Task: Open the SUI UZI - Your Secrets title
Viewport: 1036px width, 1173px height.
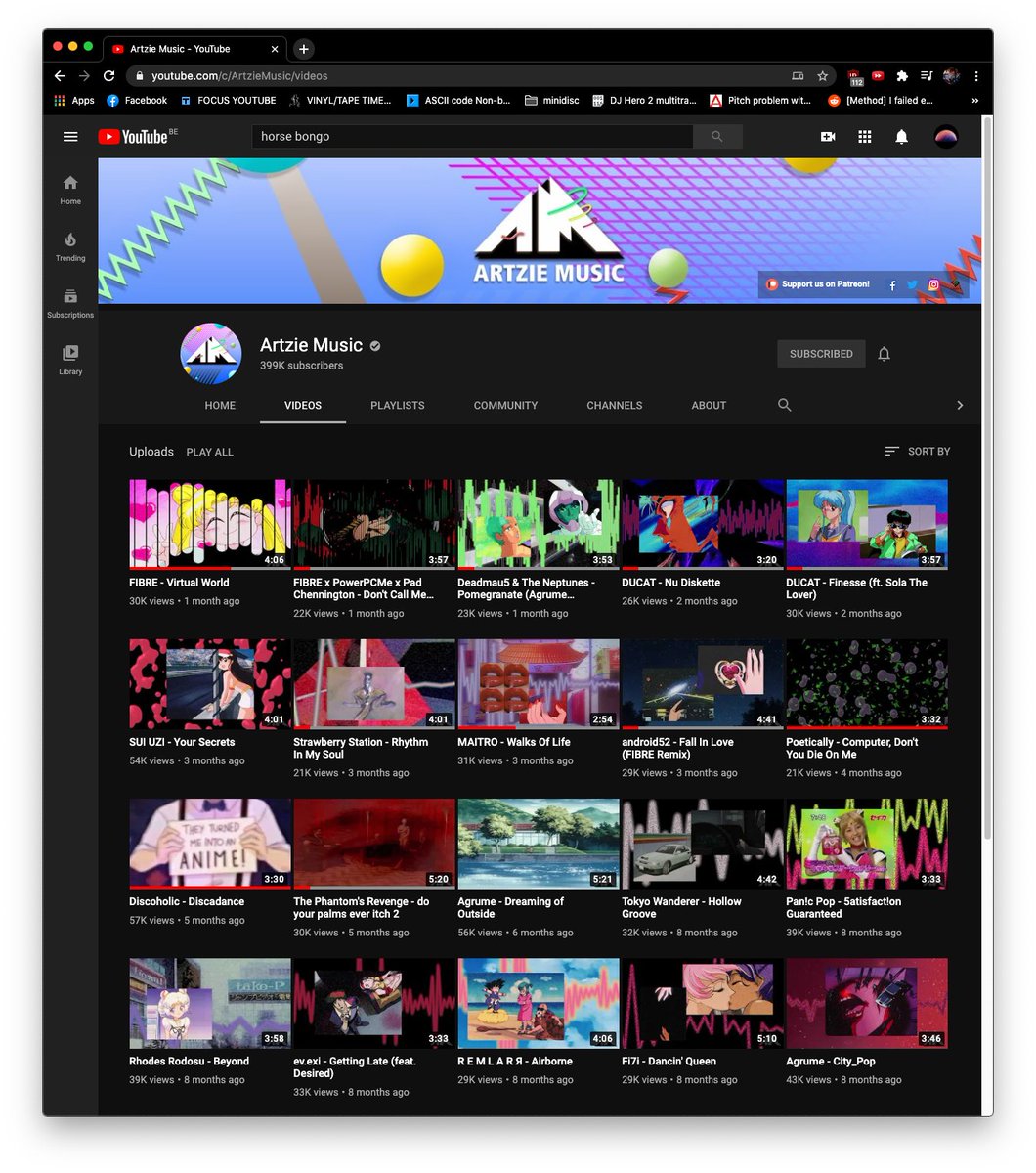Action: (x=182, y=742)
